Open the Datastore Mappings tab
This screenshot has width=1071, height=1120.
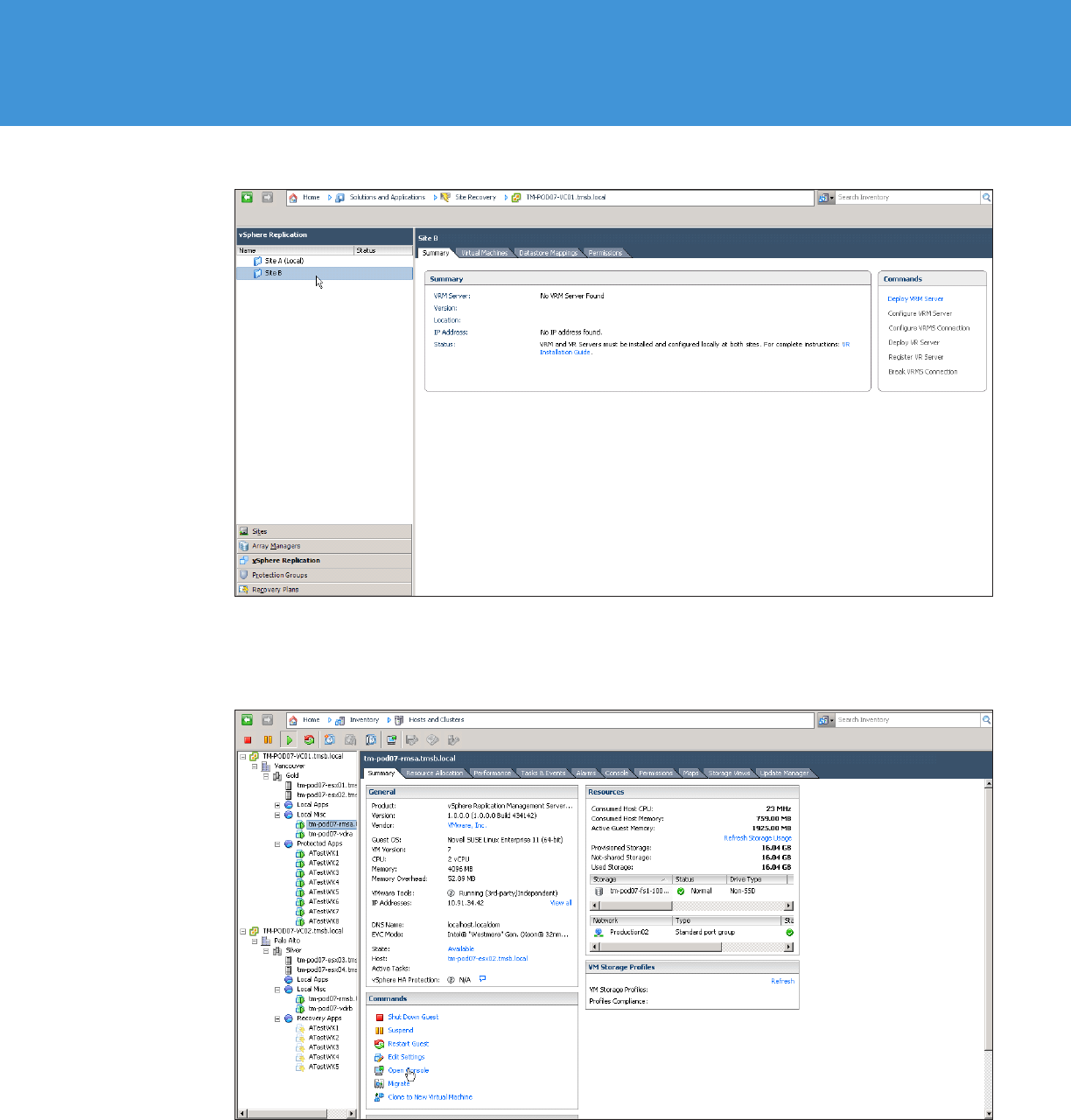548,253
